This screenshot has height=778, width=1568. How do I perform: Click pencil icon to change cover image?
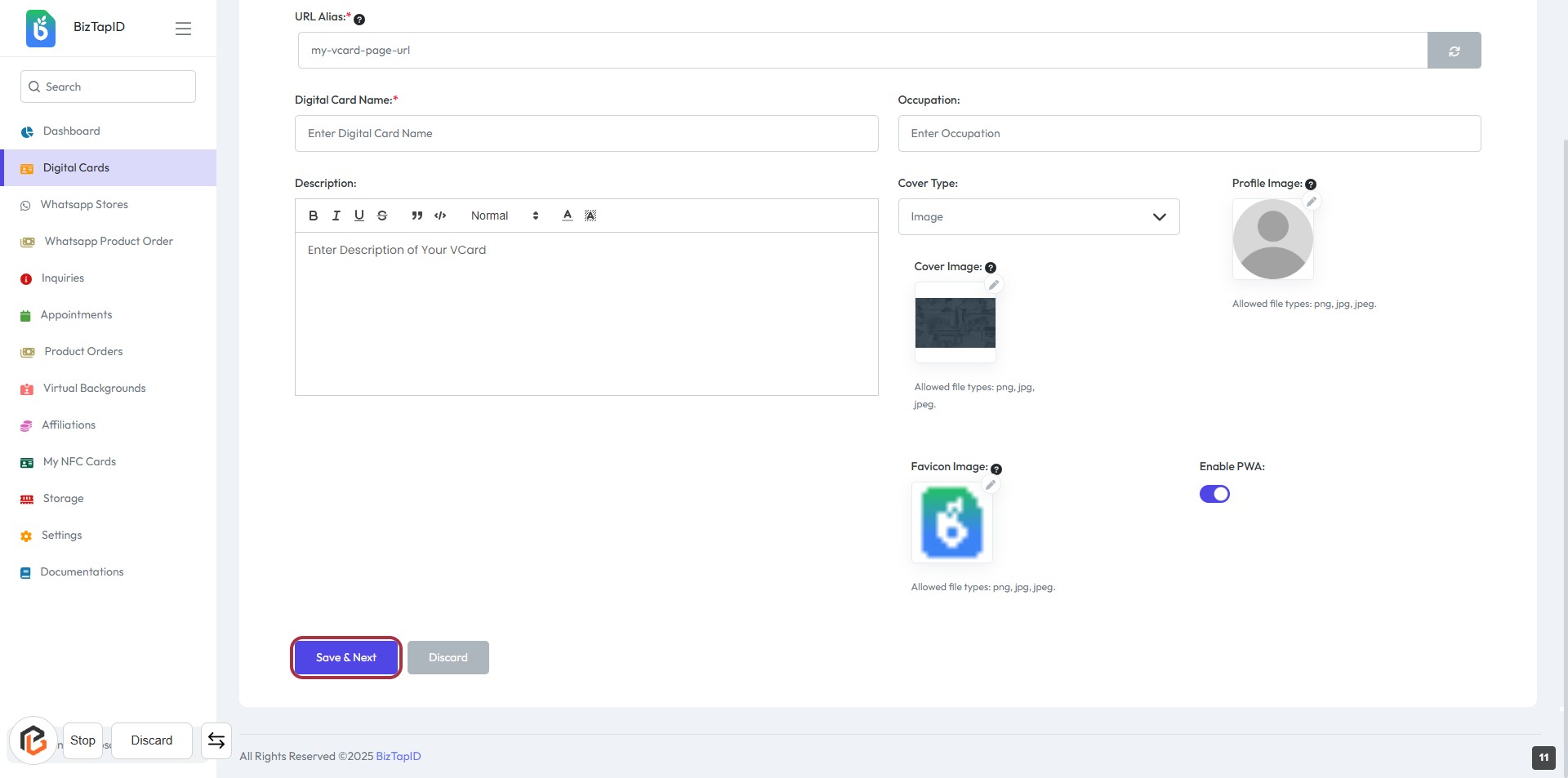point(993,285)
